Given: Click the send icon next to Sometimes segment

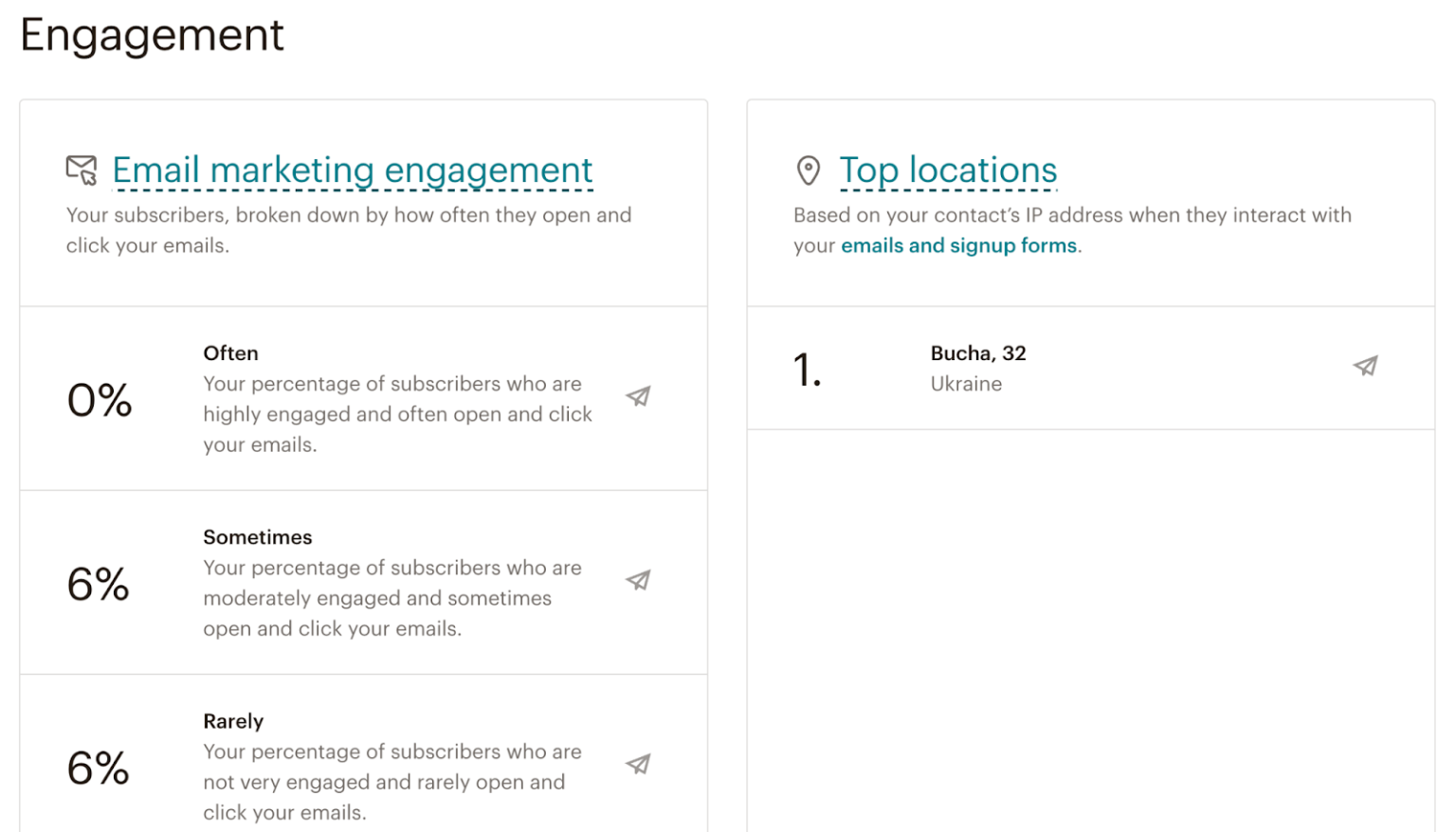Looking at the screenshot, I should pos(637,581).
